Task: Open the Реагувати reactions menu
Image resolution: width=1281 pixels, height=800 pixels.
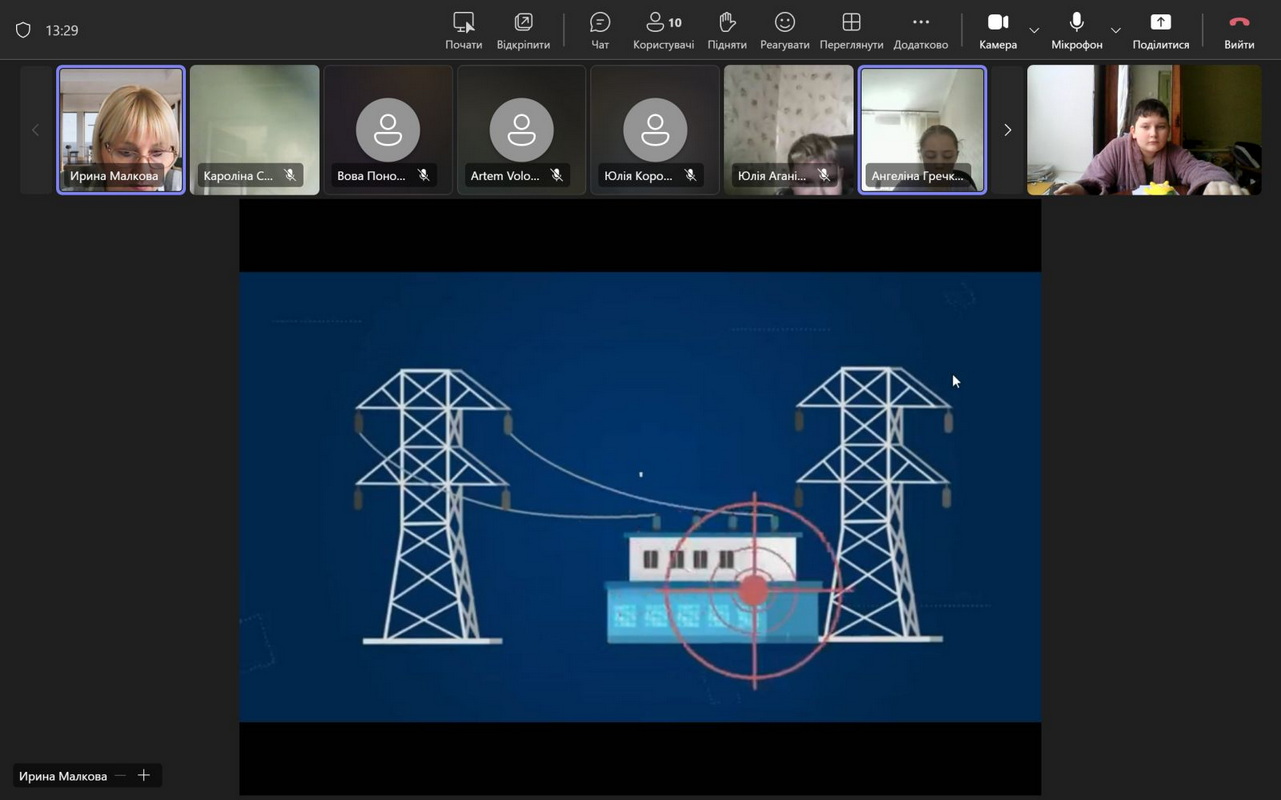Action: pyautogui.click(x=784, y=30)
